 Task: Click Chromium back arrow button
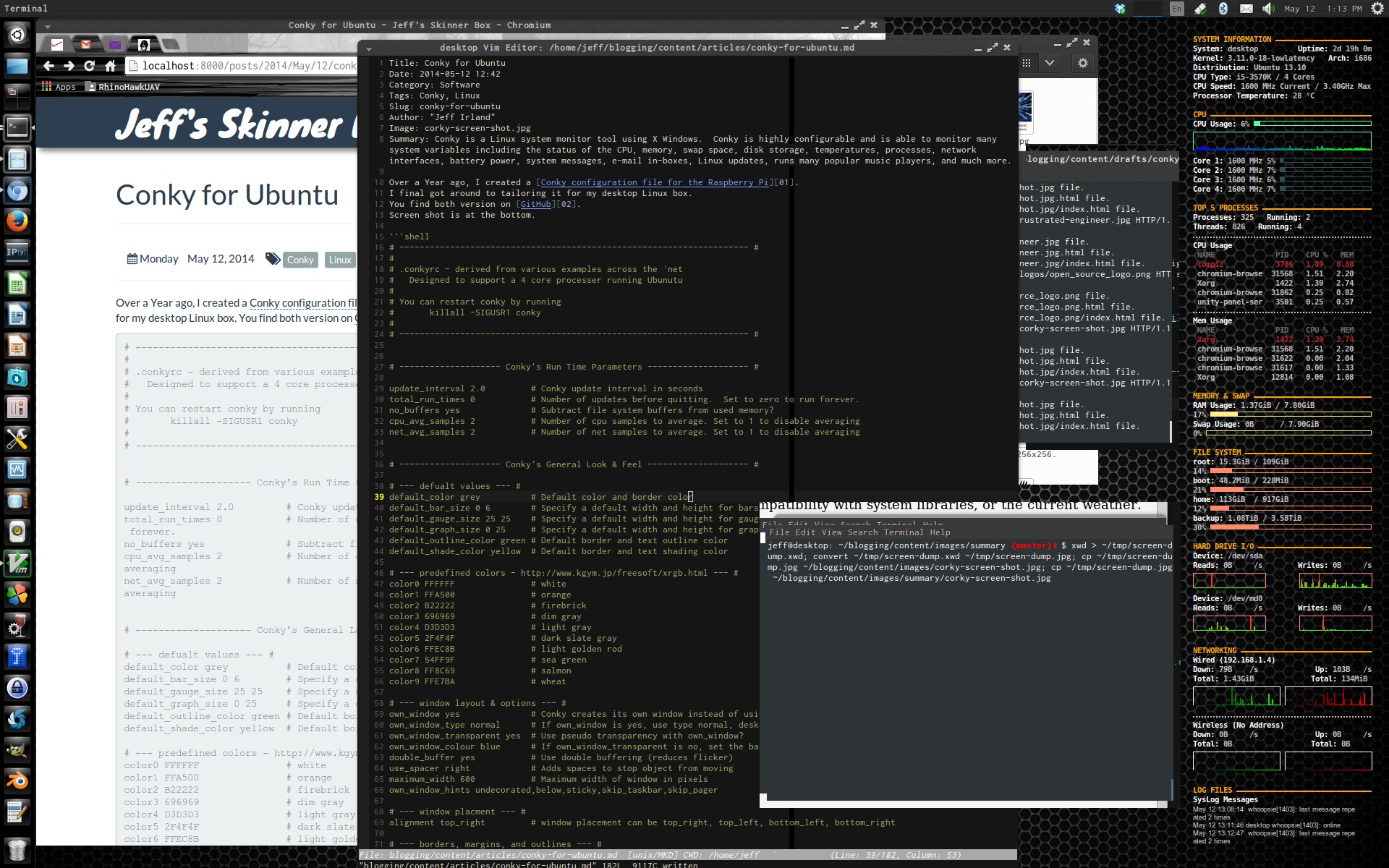[48, 66]
